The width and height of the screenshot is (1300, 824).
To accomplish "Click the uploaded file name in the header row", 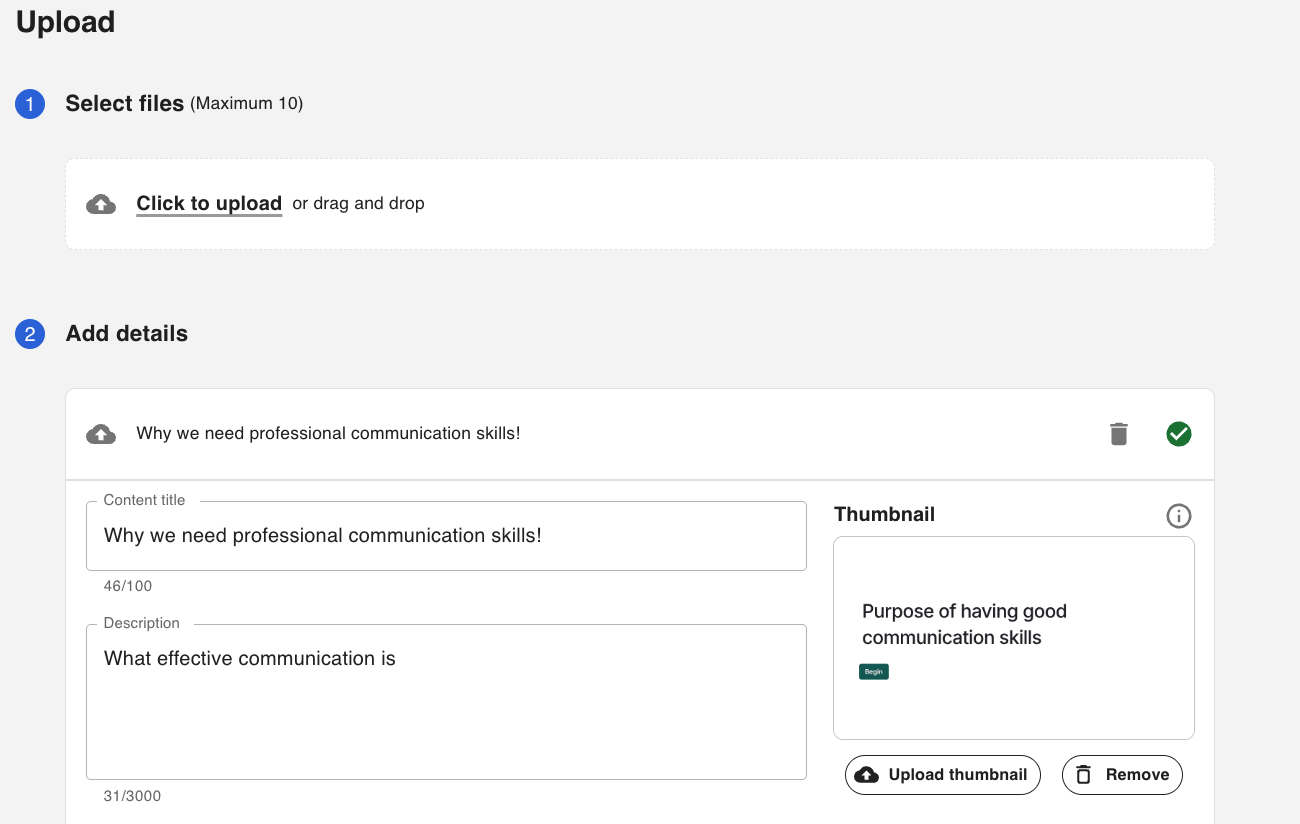I will point(328,434).
